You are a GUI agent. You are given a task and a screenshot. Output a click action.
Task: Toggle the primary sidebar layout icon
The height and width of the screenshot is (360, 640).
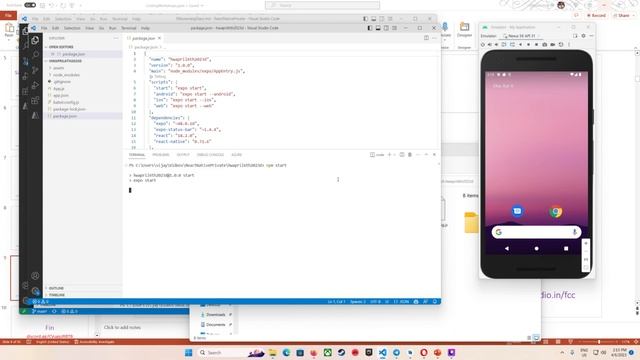(369, 28)
